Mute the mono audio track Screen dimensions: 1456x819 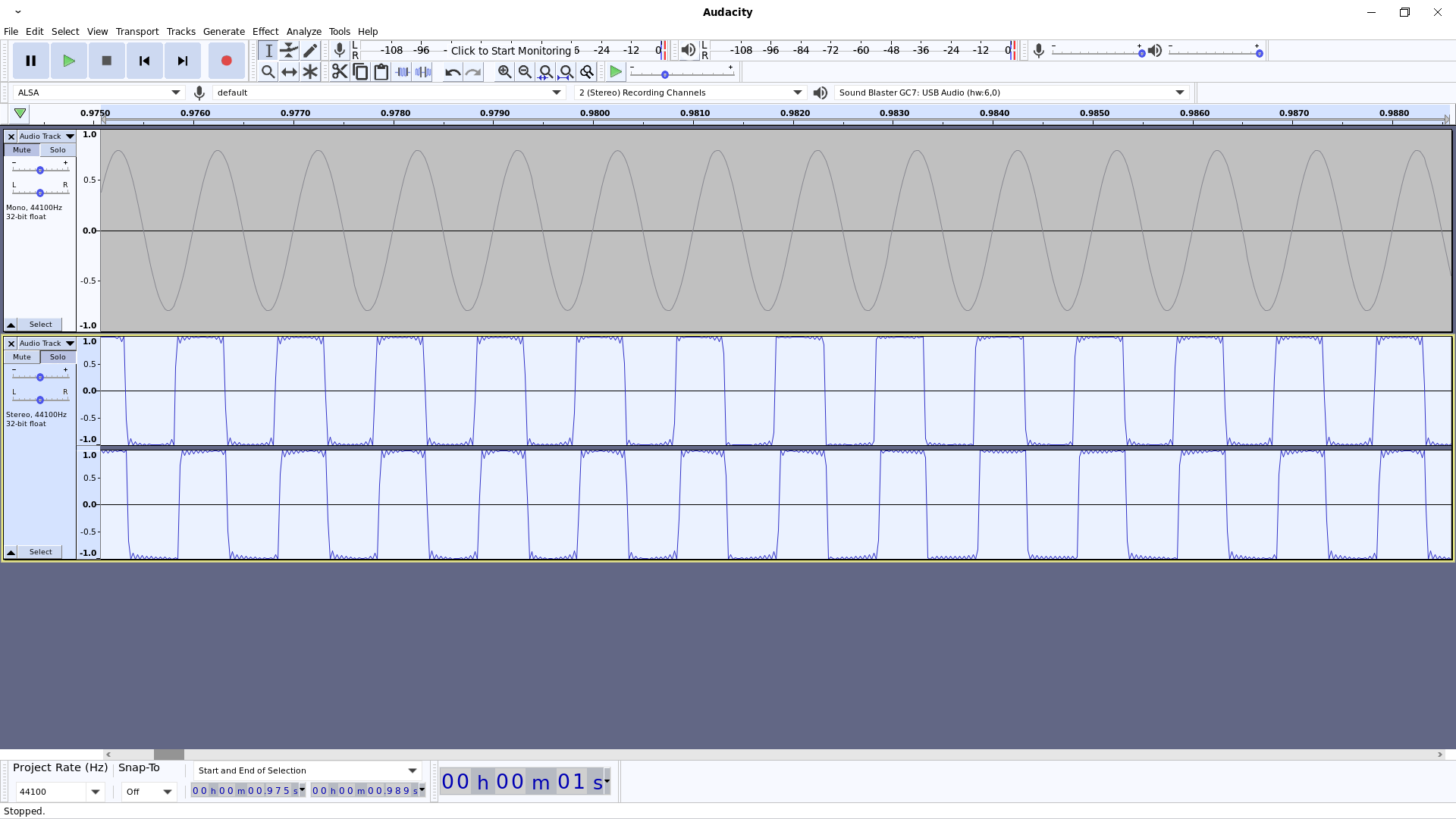coord(22,150)
